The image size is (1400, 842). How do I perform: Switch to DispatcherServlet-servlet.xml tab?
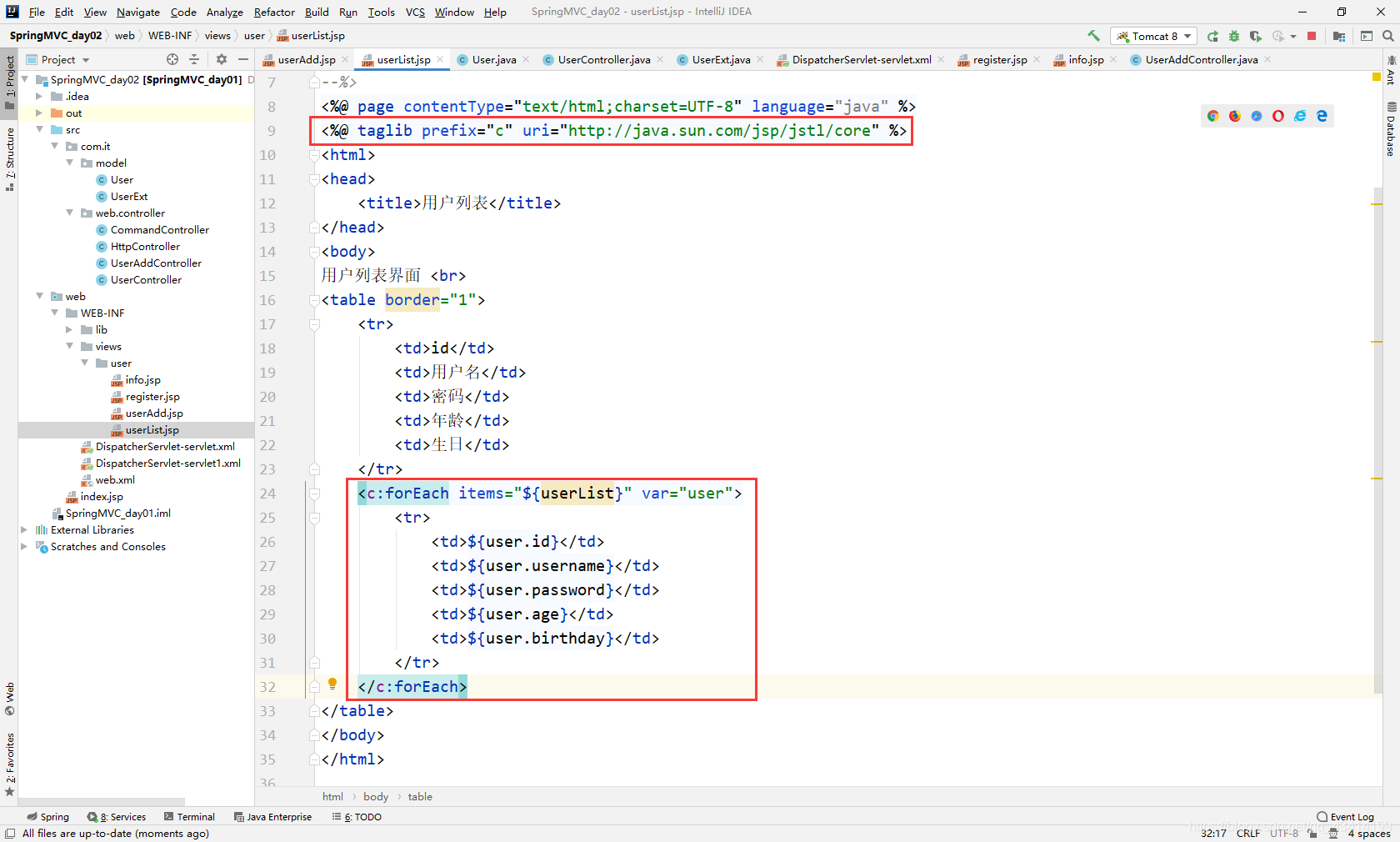(x=861, y=59)
